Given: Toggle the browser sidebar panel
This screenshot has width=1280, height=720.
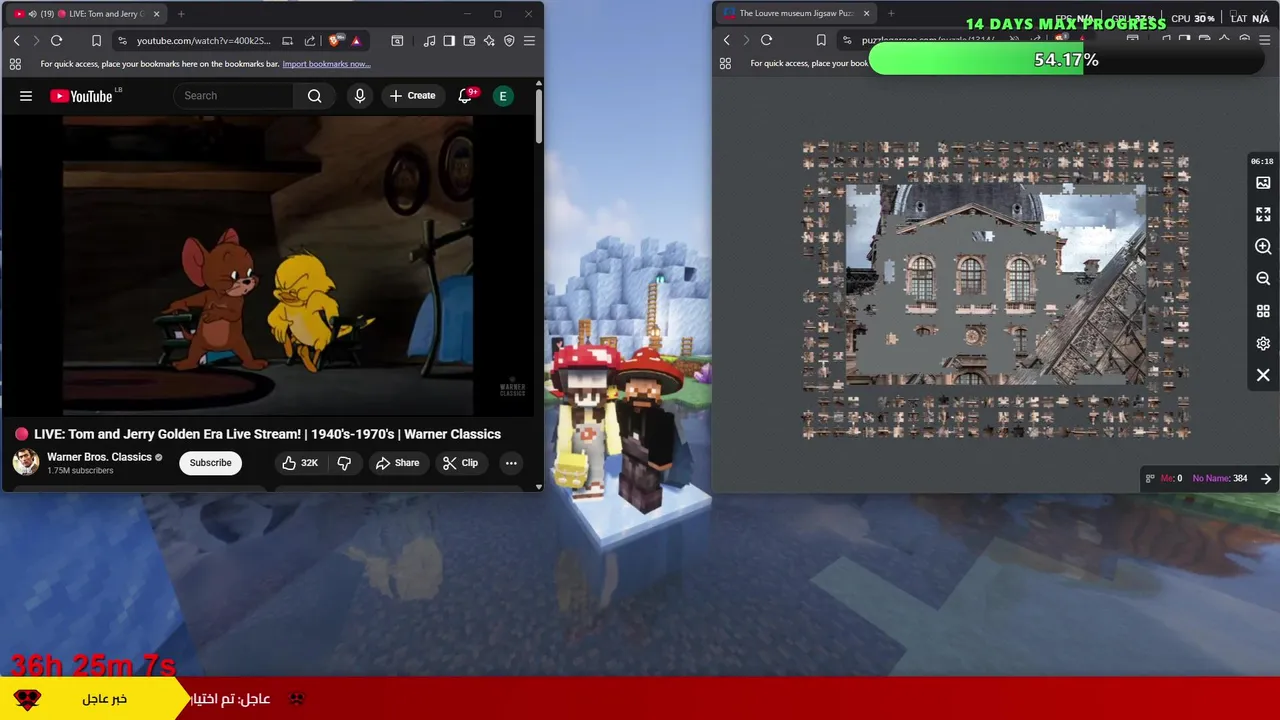Looking at the screenshot, I should coord(449,40).
